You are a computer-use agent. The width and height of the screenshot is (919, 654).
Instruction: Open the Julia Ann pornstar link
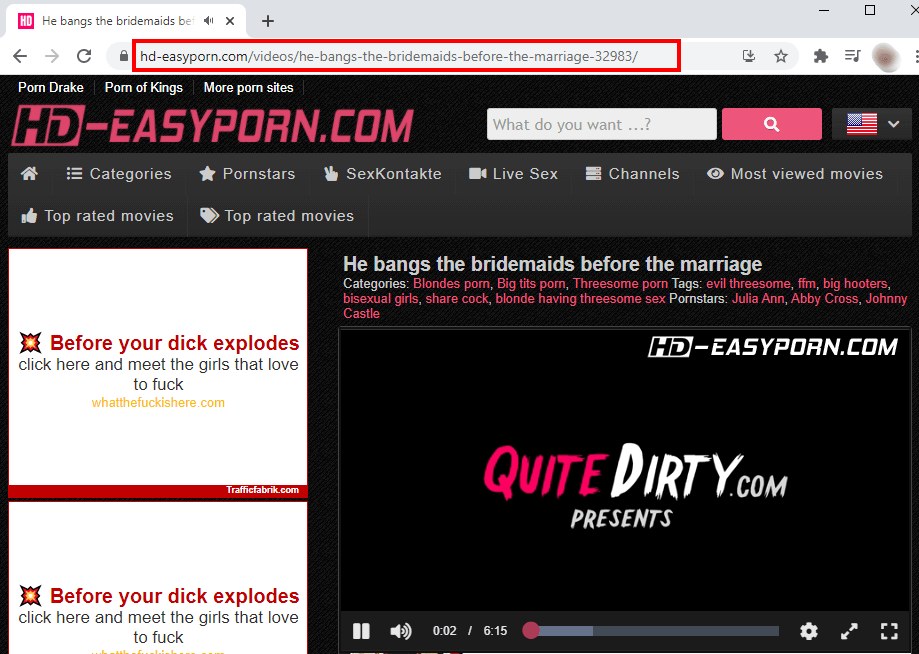tap(758, 299)
